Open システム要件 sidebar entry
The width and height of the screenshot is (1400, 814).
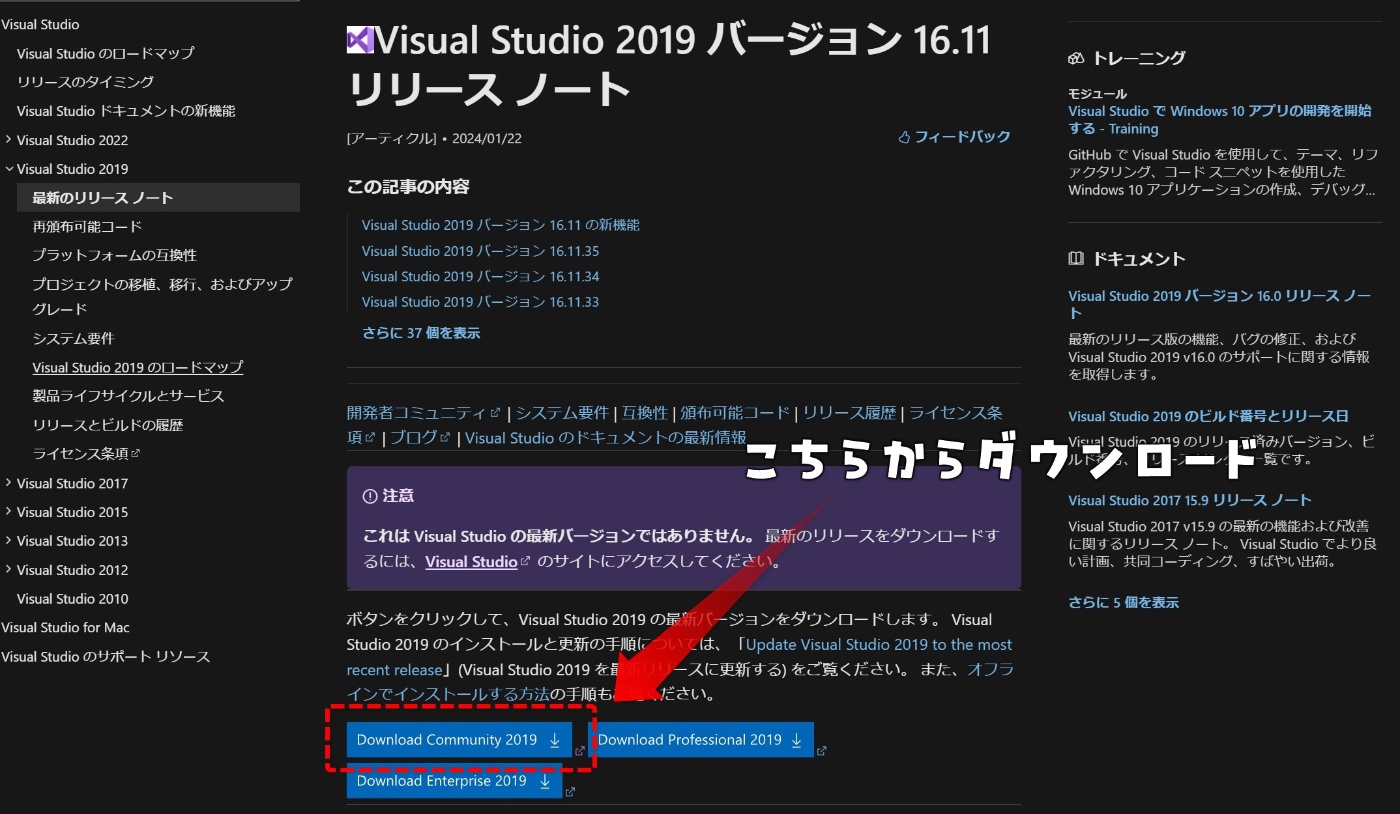[x=73, y=338]
